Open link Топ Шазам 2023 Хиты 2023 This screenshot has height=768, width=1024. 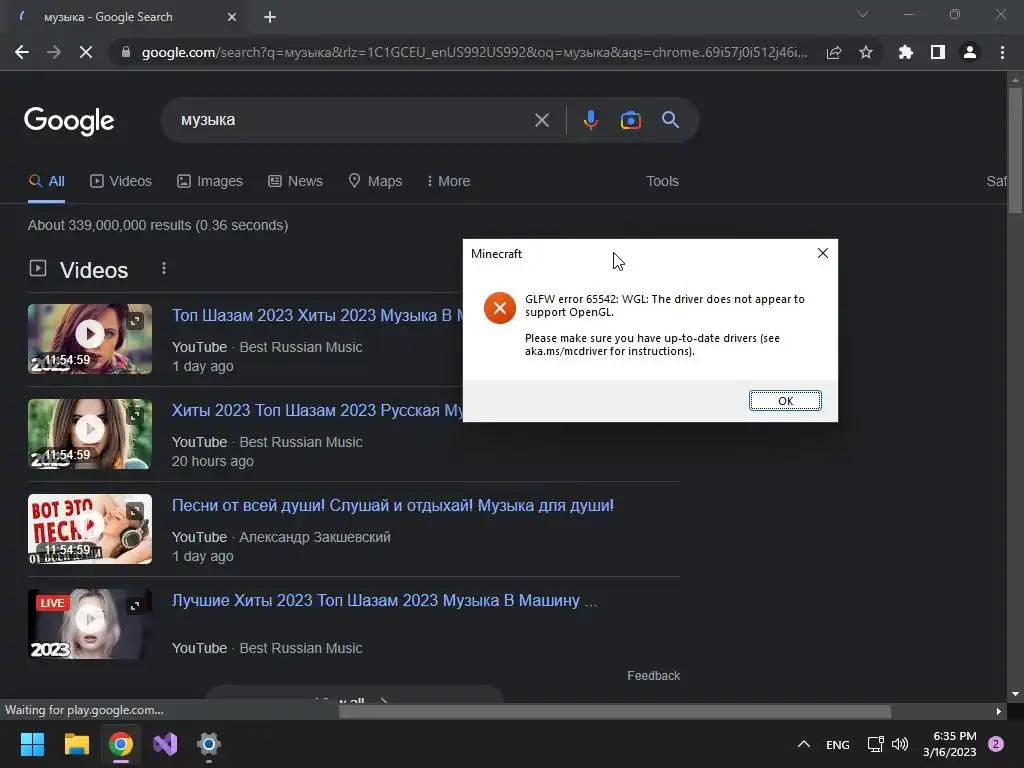tap(317, 315)
